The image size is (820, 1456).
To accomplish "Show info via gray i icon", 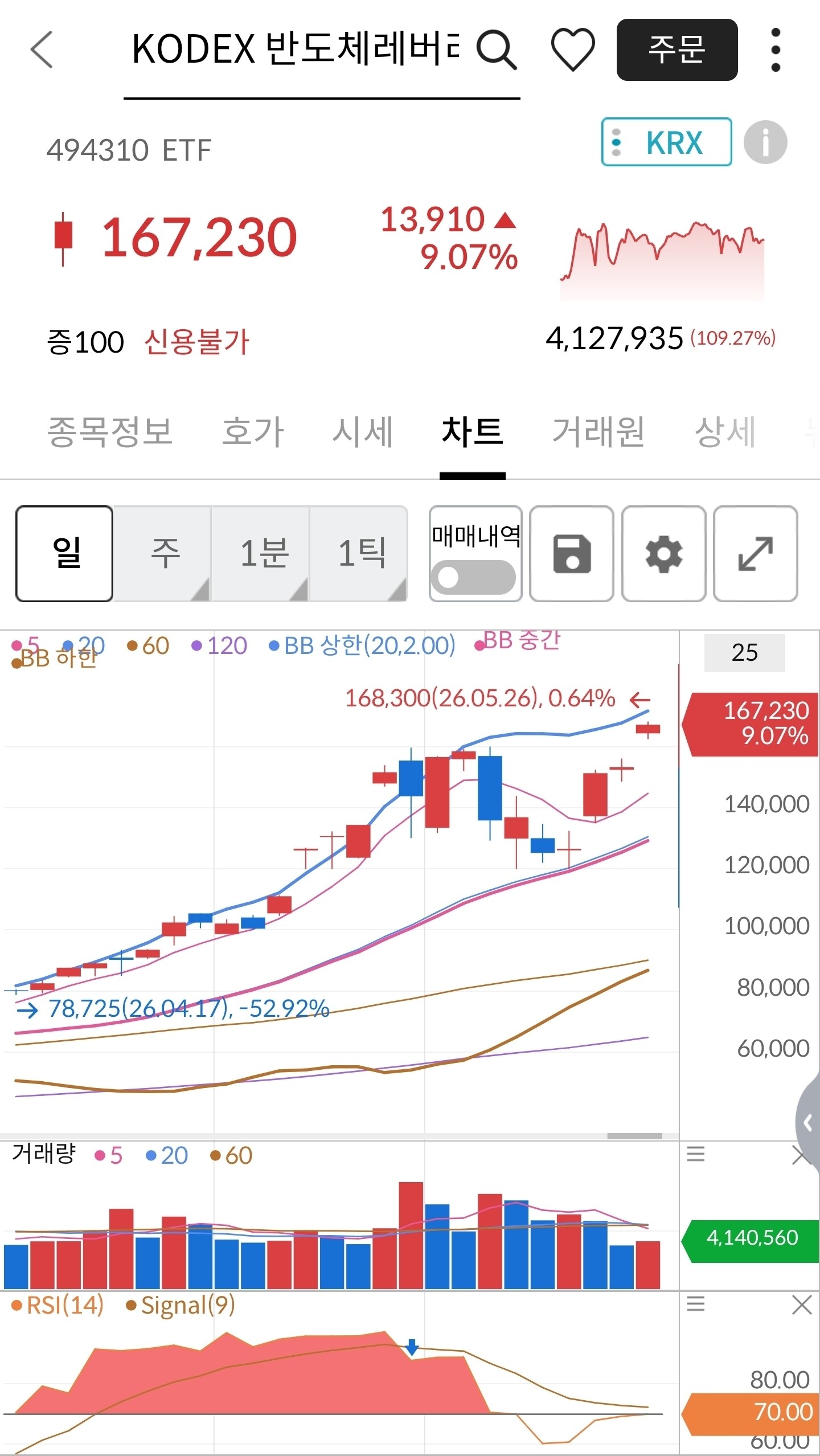I will click(765, 142).
